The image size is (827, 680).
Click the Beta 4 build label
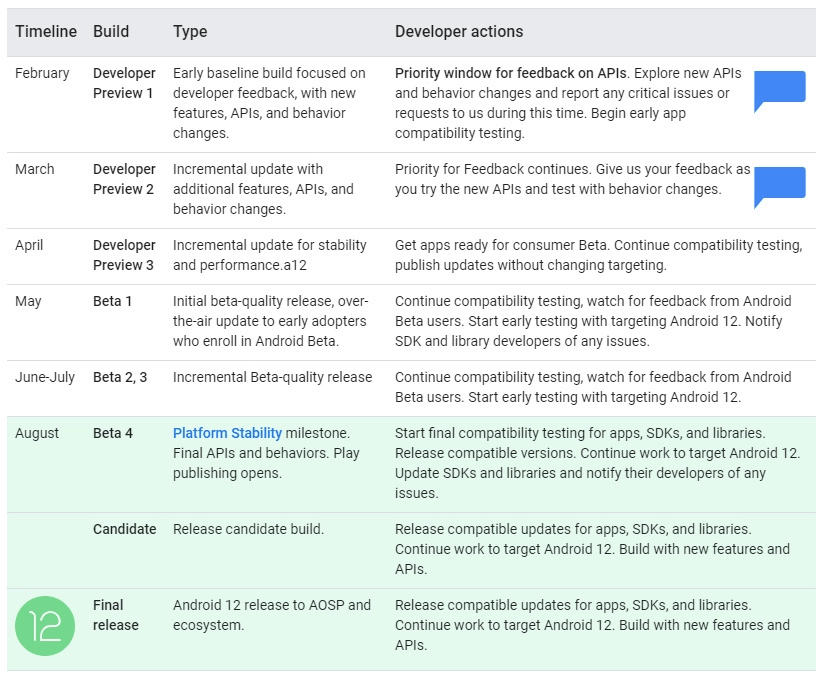(x=113, y=433)
